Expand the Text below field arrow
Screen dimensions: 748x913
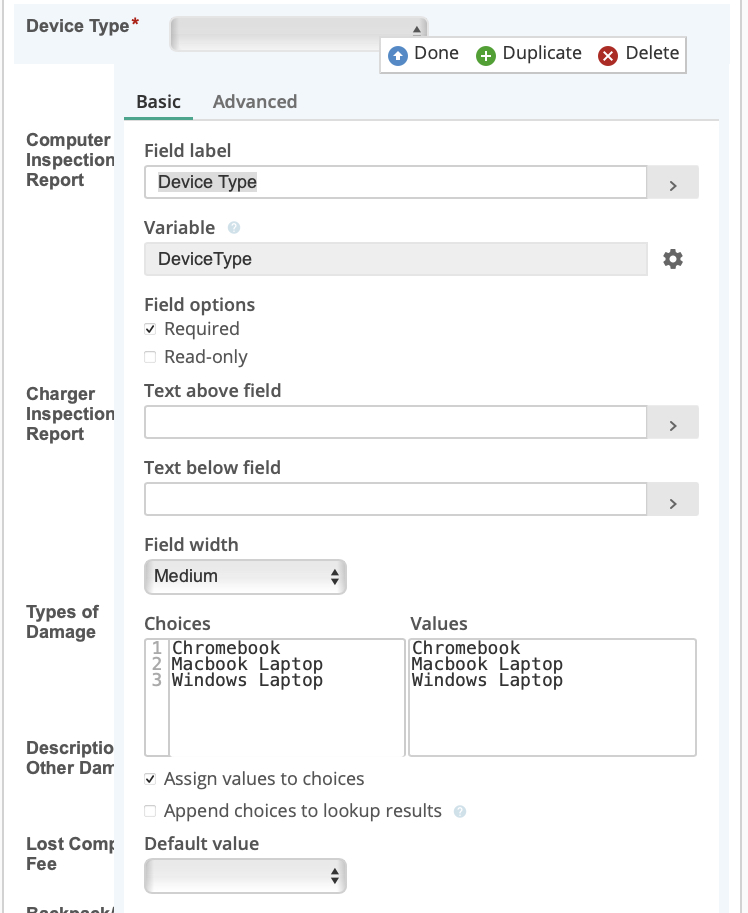pyautogui.click(x=673, y=500)
